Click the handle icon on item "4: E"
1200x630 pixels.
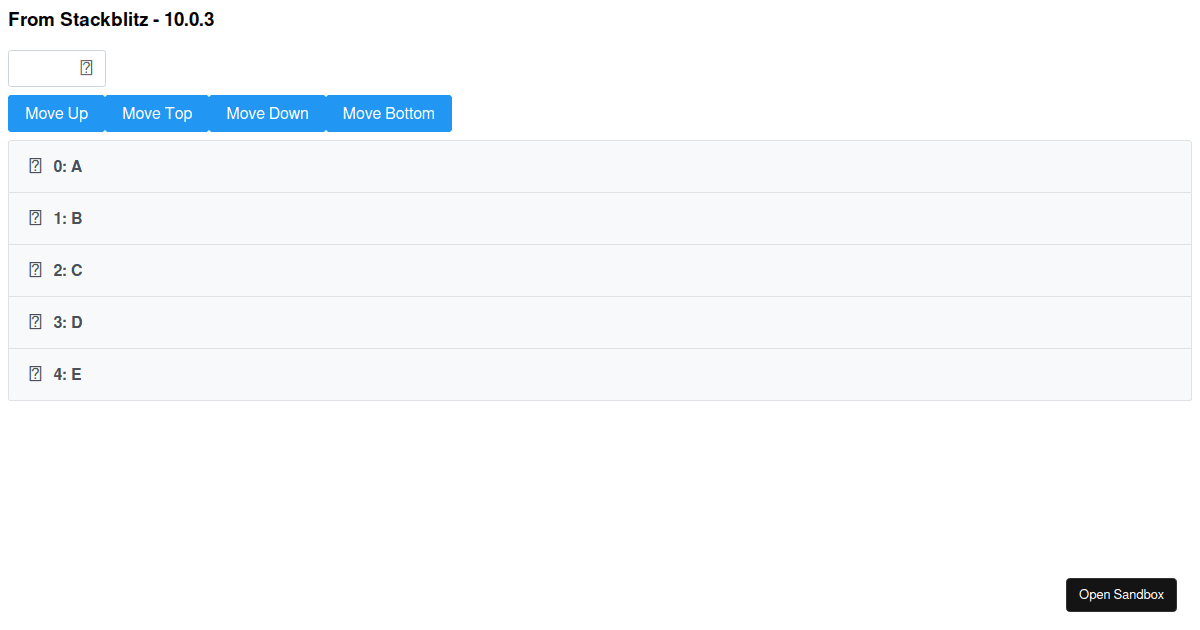point(35,374)
